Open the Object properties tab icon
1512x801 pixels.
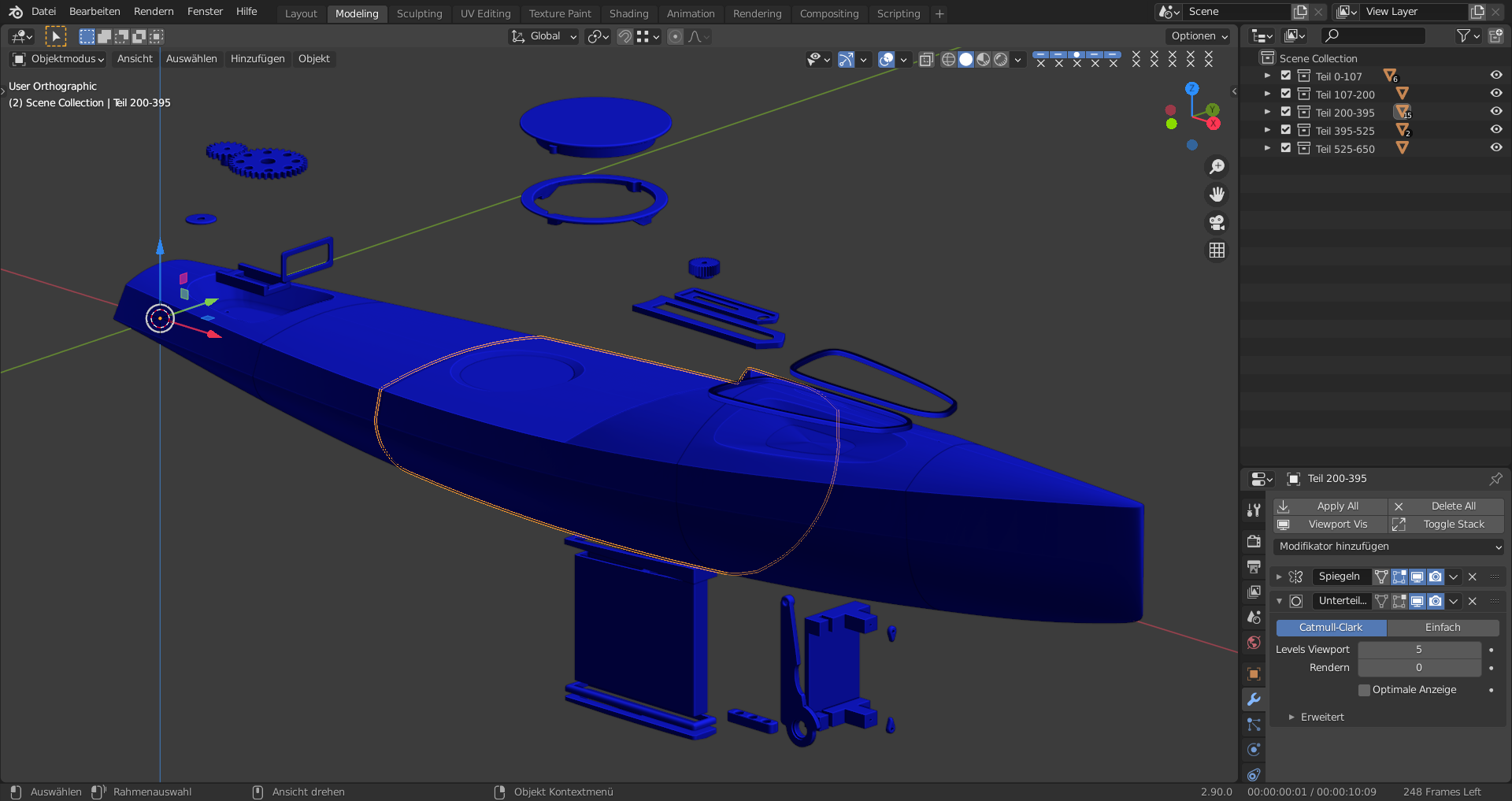tap(1254, 674)
